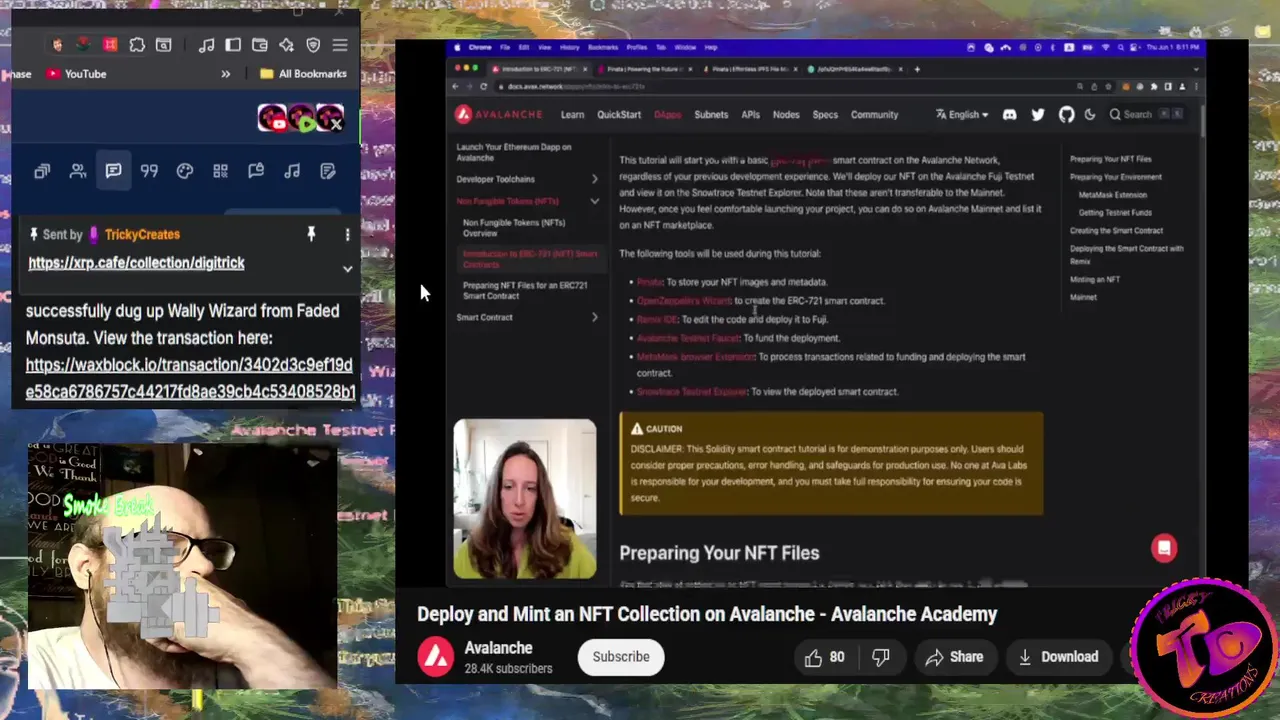
Task: Open Preparing NFT Files for an ERC721 page
Action: pos(525,291)
